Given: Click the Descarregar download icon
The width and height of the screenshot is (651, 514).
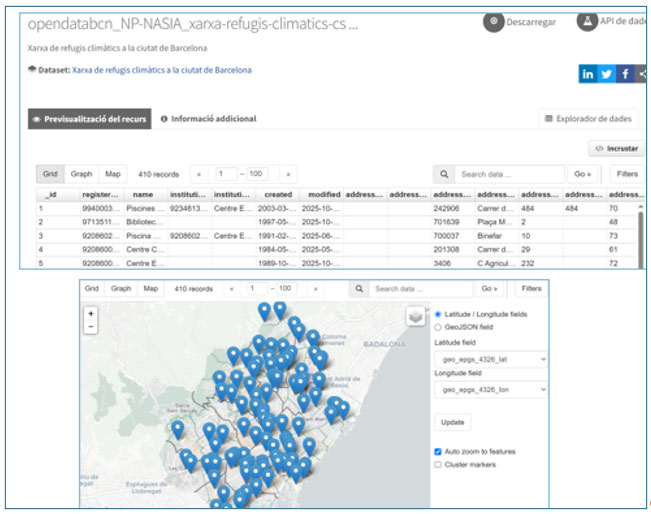Looking at the screenshot, I should tap(494, 21).
